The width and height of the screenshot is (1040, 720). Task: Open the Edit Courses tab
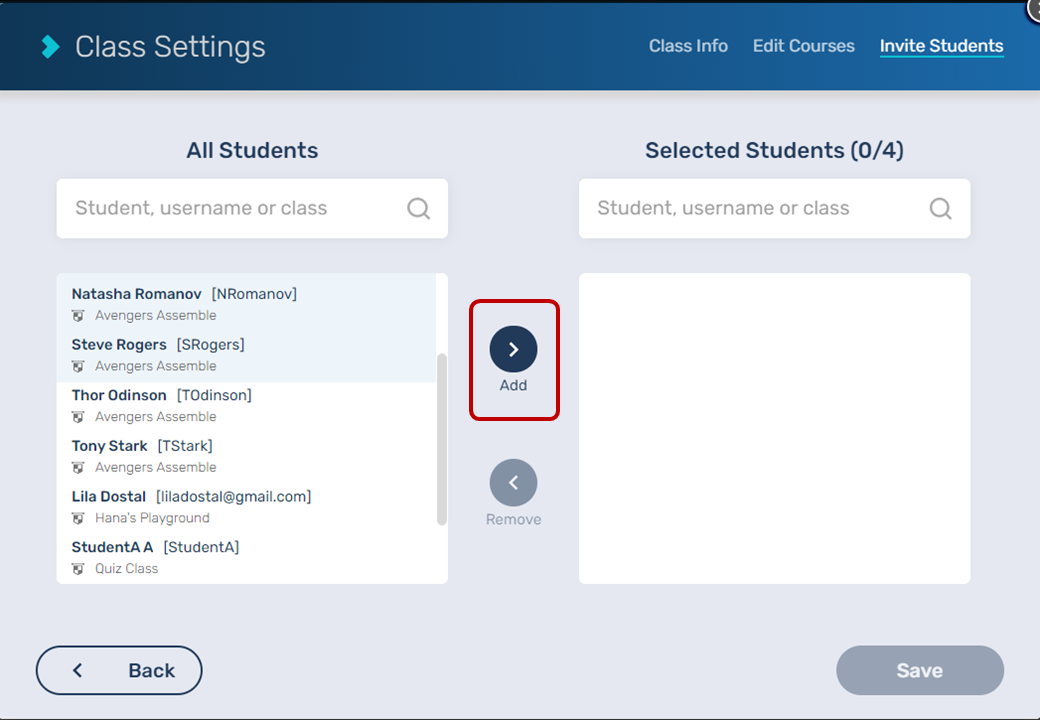[803, 46]
